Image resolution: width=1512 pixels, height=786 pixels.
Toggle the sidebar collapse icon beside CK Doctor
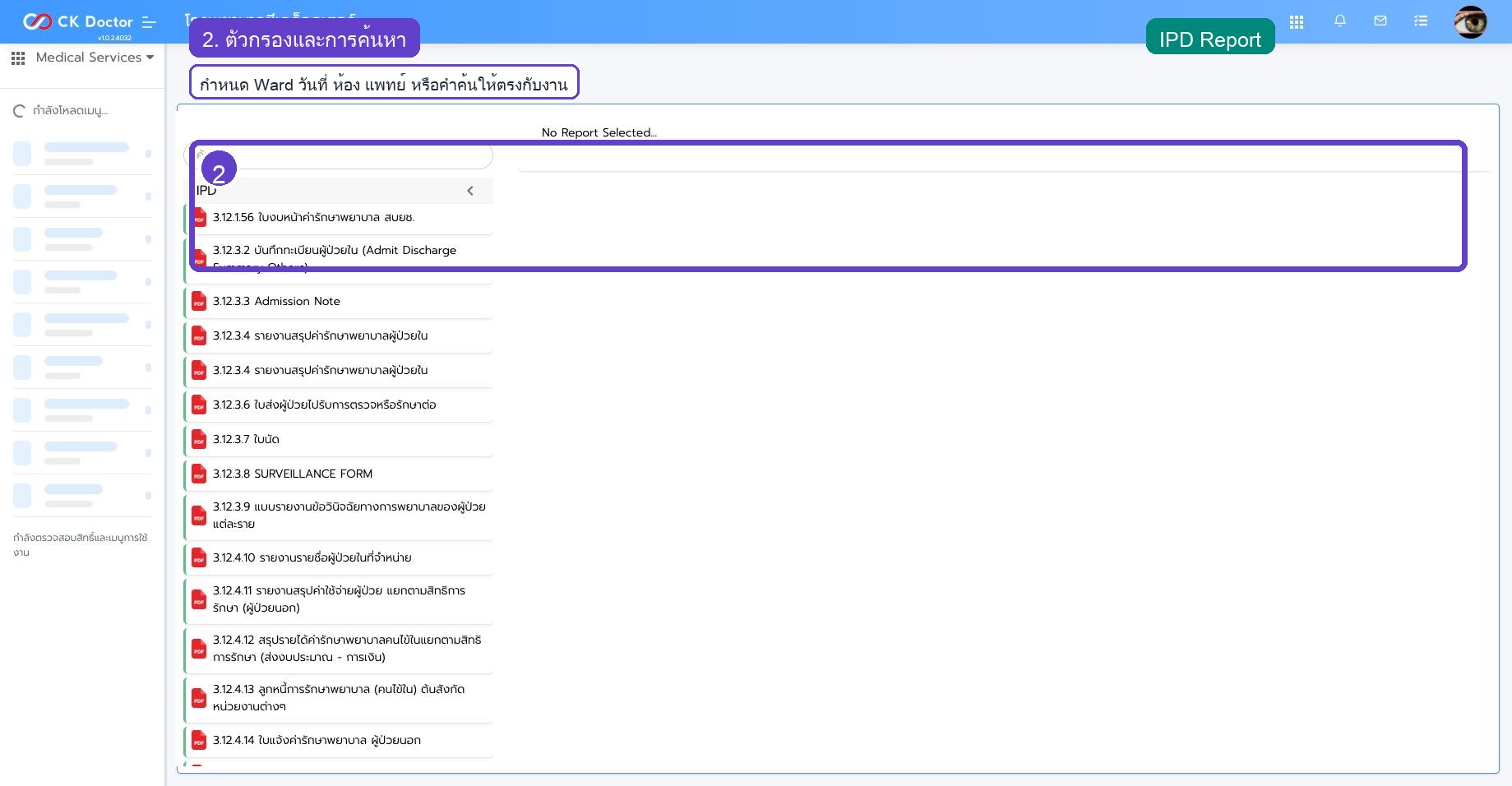click(149, 22)
